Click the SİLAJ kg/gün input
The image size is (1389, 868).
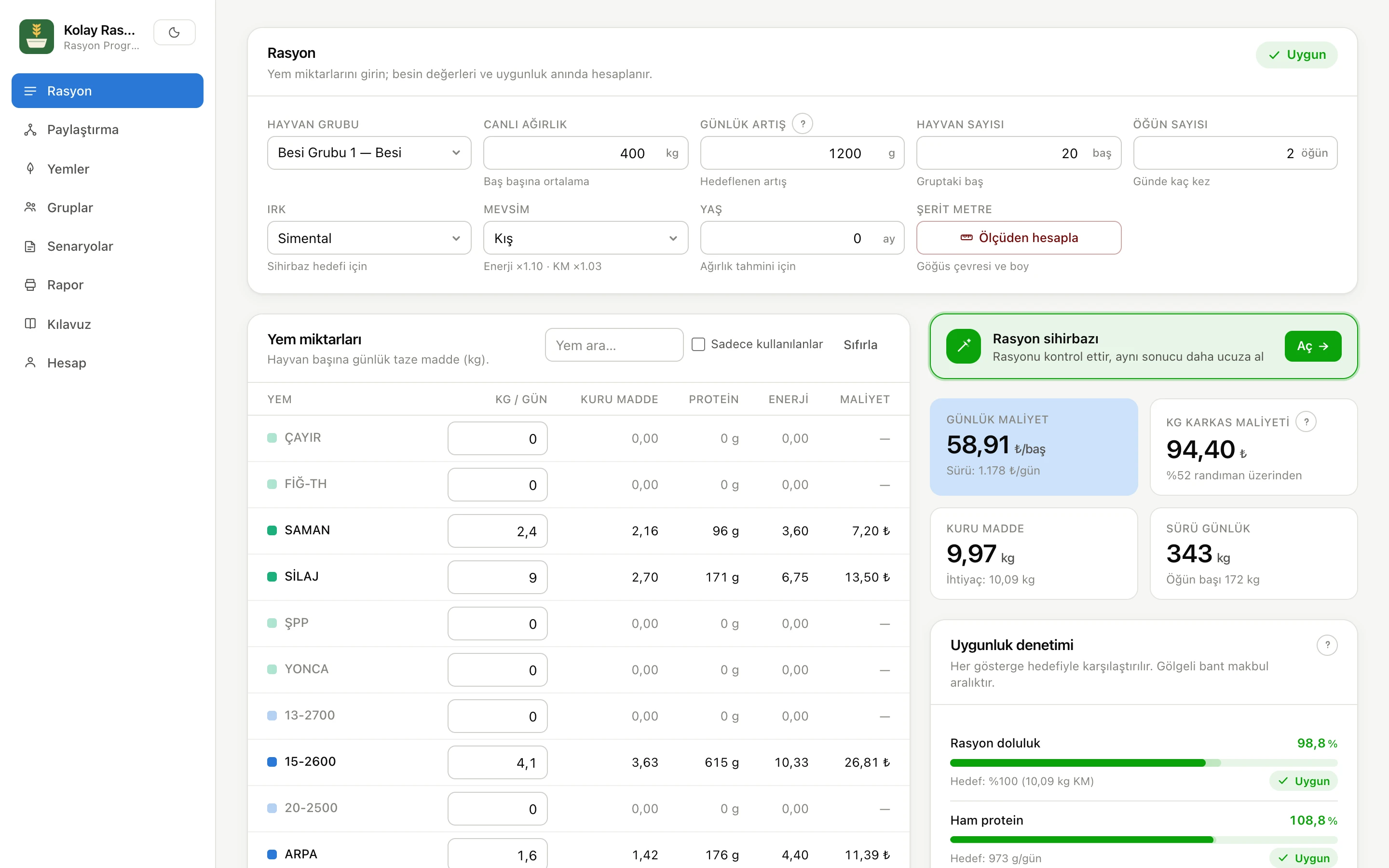[x=497, y=578]
